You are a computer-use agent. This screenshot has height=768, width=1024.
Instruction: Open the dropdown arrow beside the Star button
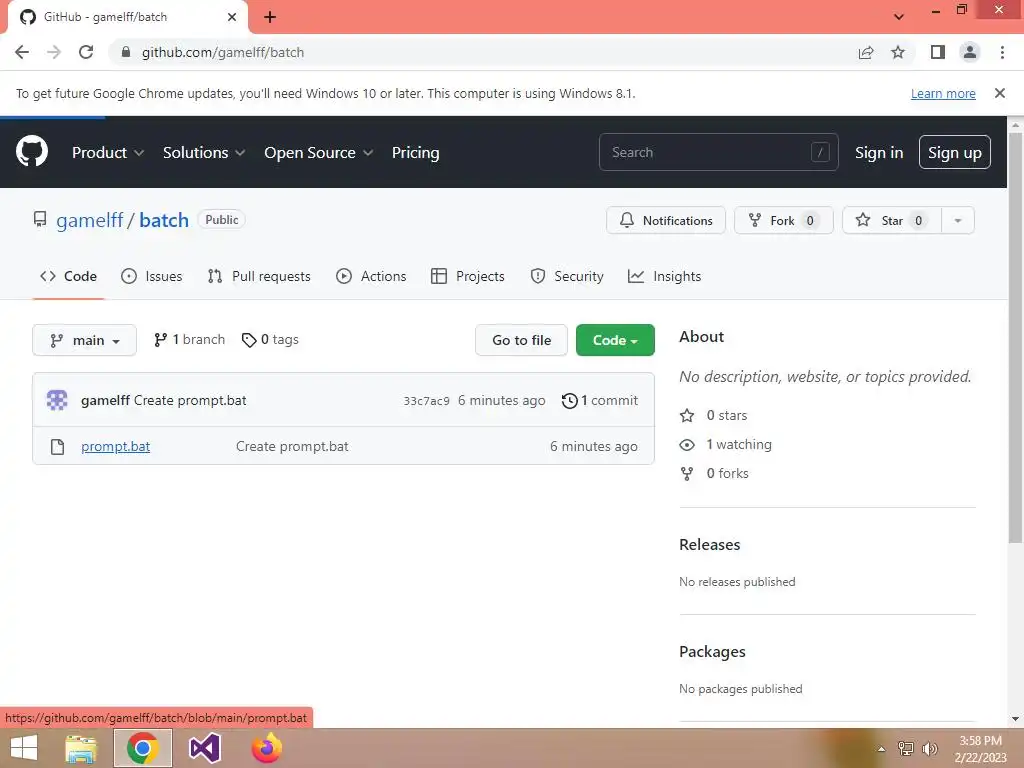click(x=958, y=220)
